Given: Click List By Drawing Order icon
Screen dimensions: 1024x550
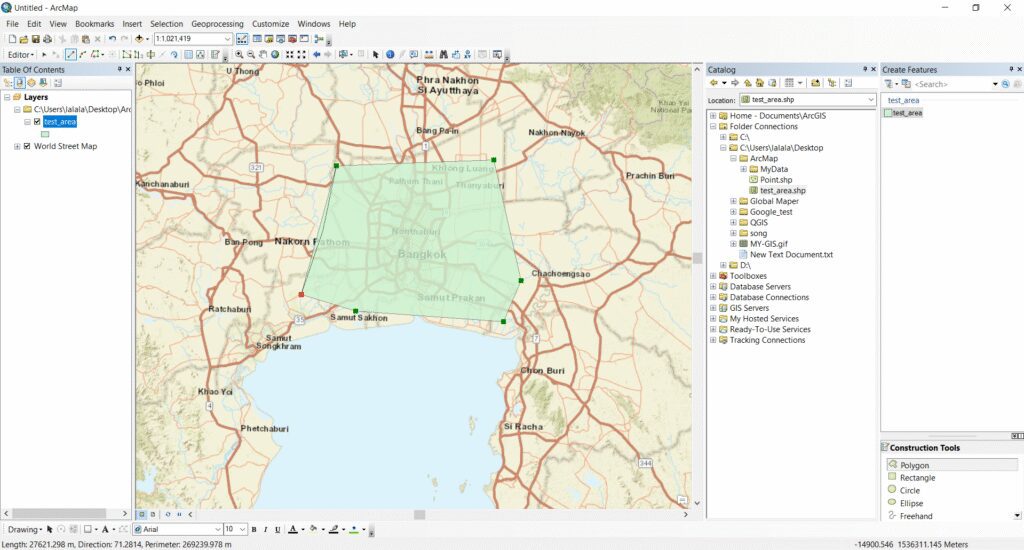Looking at the screenshot, I should click(x=8, y=83).
